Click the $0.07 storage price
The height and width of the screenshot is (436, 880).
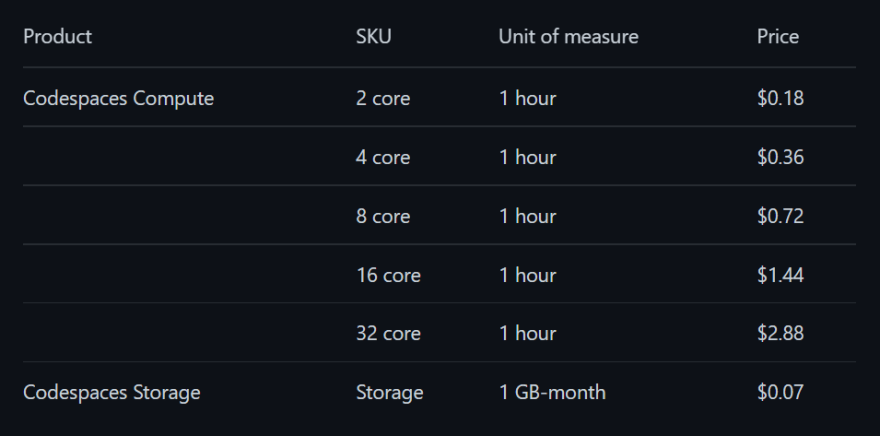780,392
